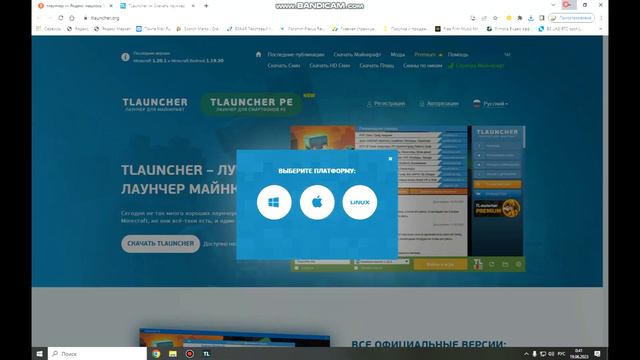Open Скачать HD Скин link
640x360 pixels.
[x=329, y=65]
